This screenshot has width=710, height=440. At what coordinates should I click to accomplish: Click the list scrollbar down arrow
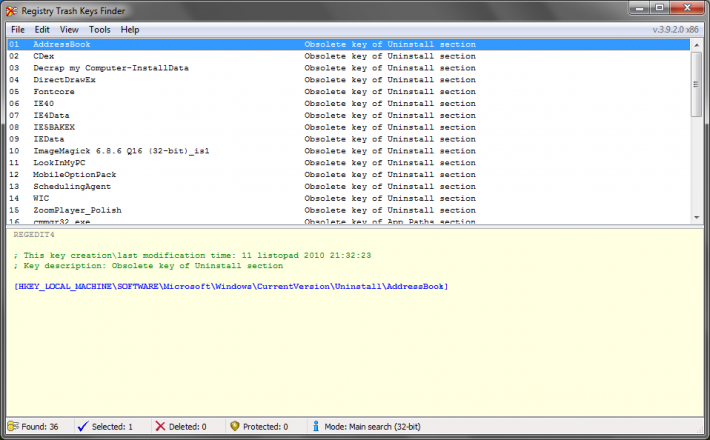pos(696,218)
